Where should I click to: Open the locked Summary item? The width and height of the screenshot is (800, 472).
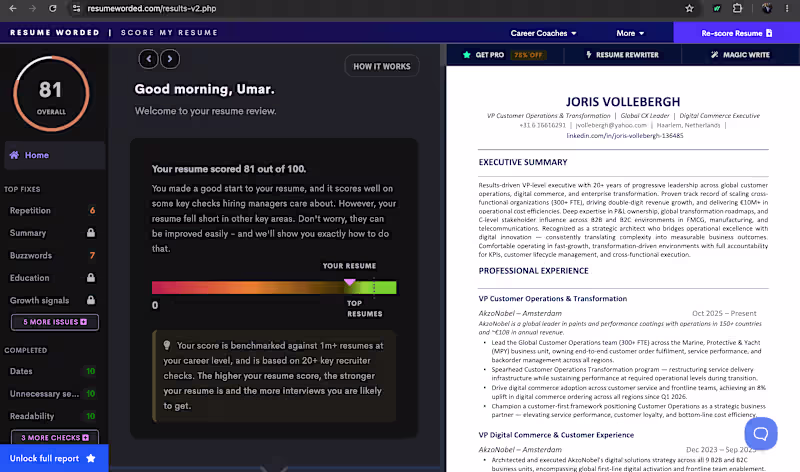(52, 233)
